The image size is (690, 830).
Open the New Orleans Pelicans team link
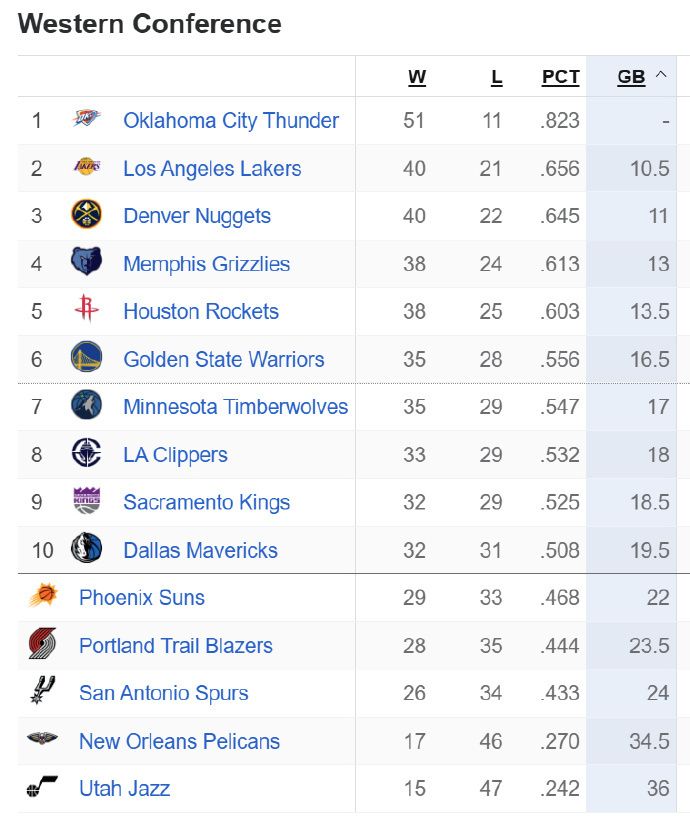[179, 741]
